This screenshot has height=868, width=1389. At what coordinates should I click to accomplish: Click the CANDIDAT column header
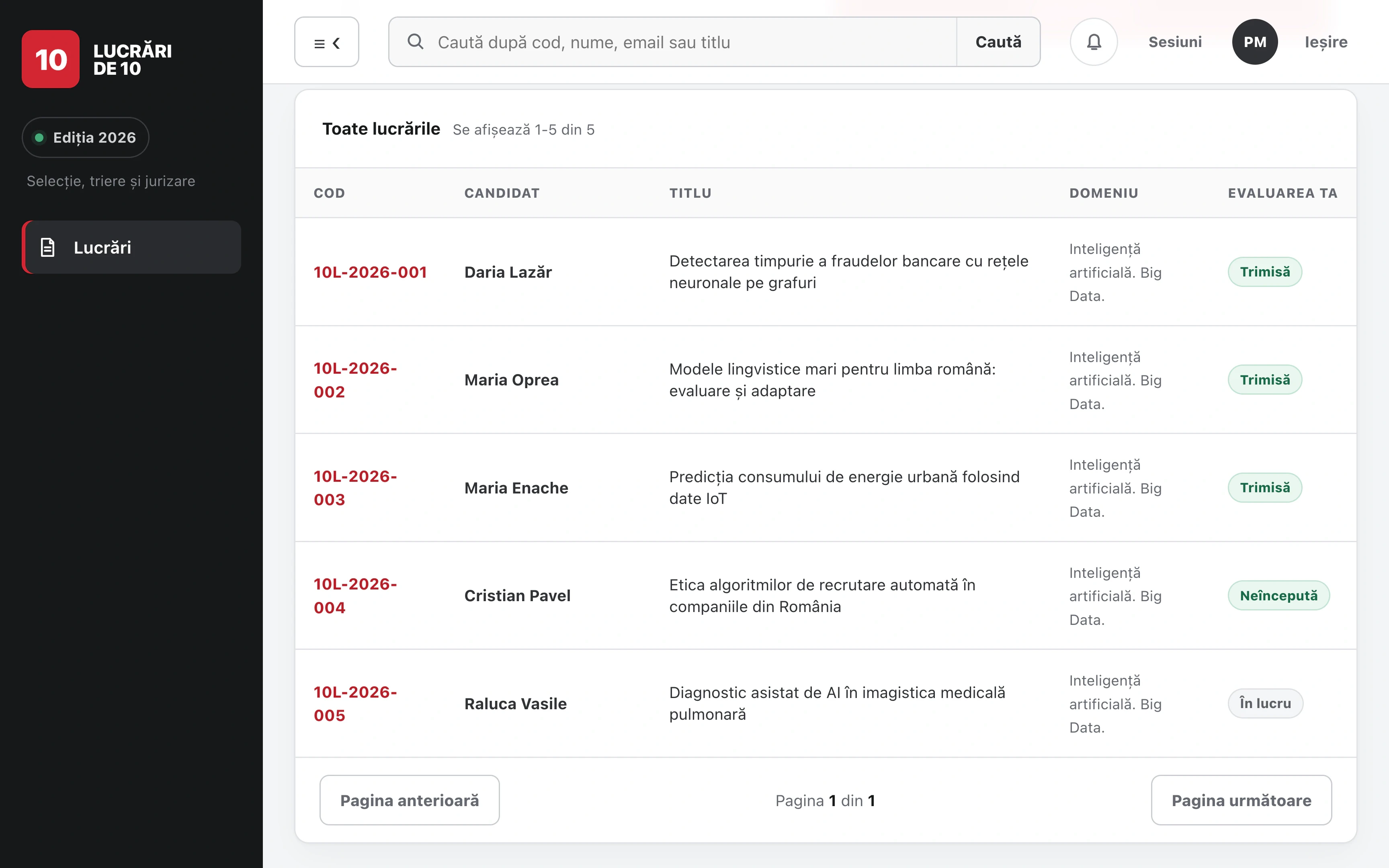pos(502,193)
